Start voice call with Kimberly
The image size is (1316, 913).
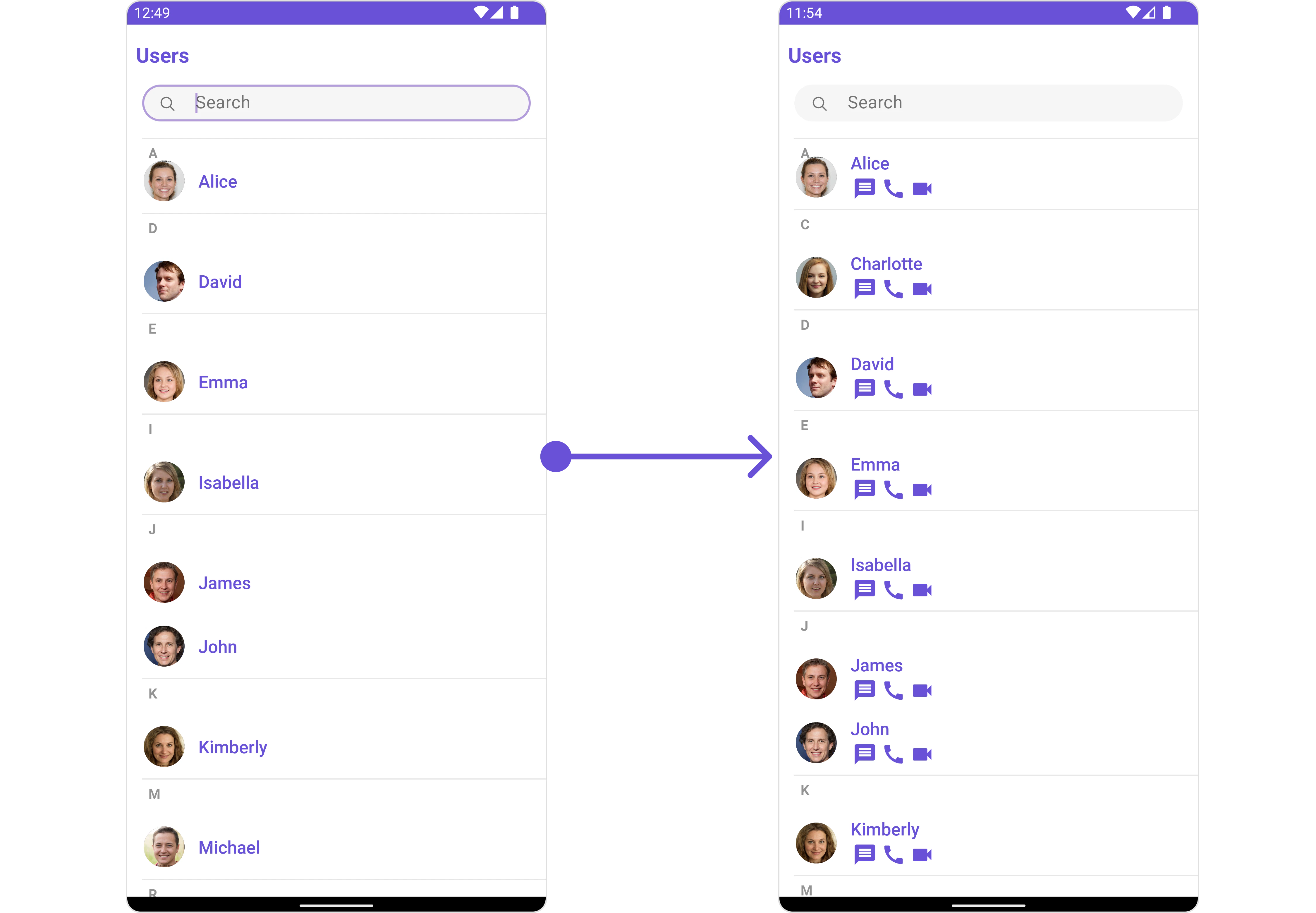point(893,854)
